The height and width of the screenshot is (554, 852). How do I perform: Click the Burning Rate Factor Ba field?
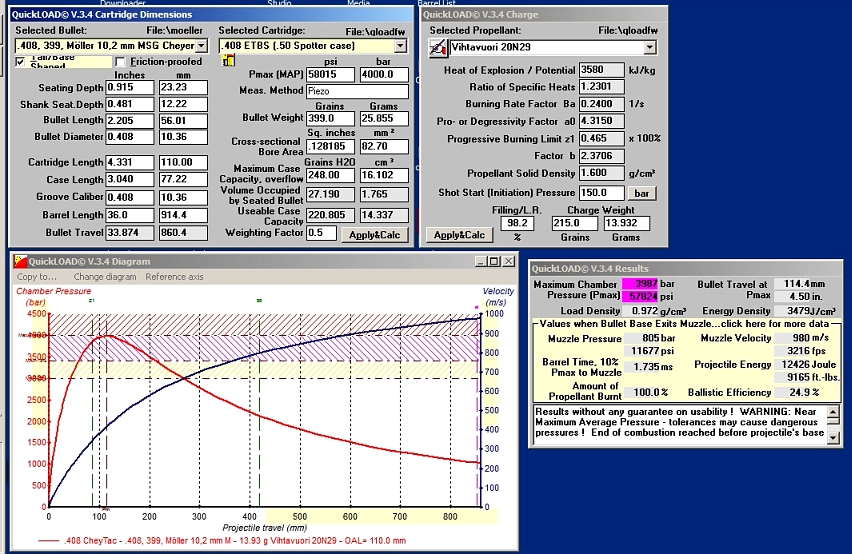(x=602, y=104)
